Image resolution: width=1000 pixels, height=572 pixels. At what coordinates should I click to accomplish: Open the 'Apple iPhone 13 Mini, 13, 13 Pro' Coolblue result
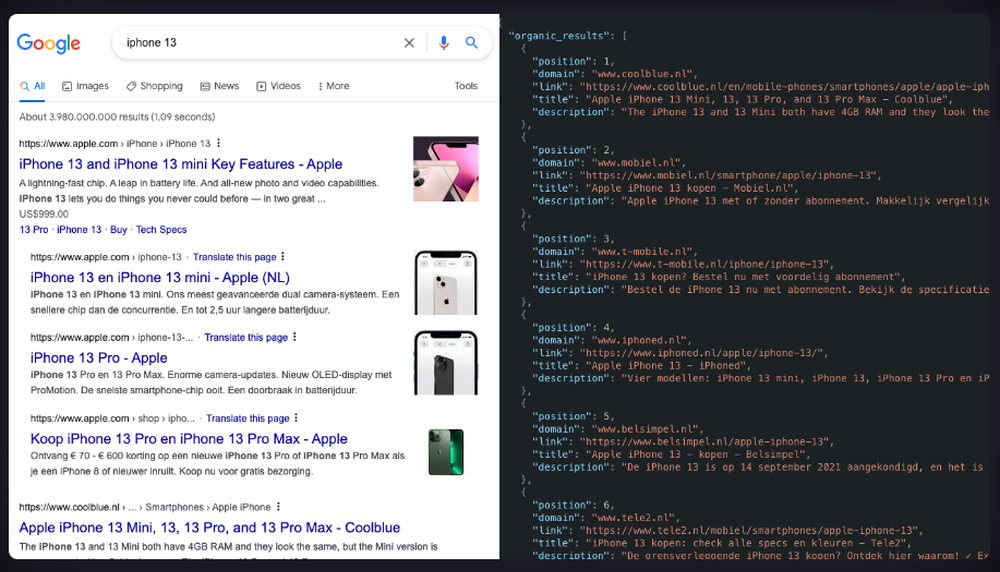point(210,527)
